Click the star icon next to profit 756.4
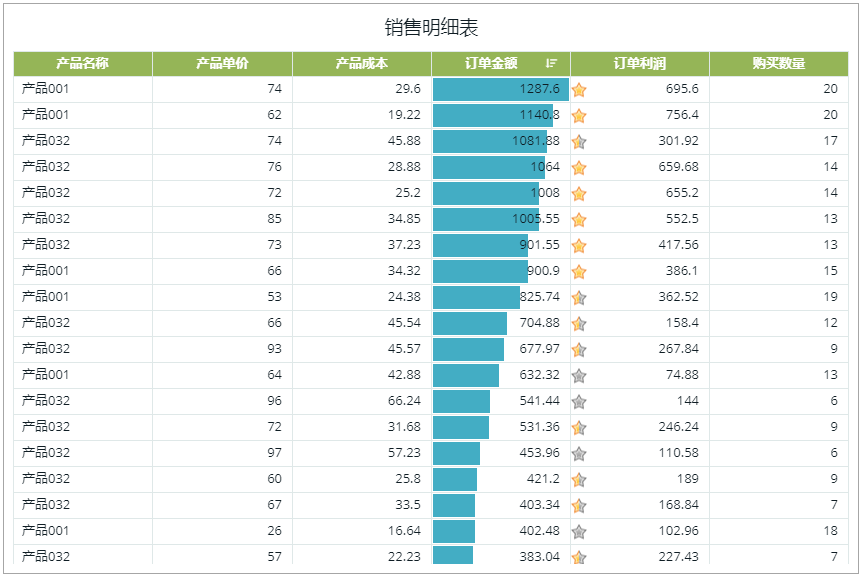Screen dimensions: 860x576 [x=579, y=116]
